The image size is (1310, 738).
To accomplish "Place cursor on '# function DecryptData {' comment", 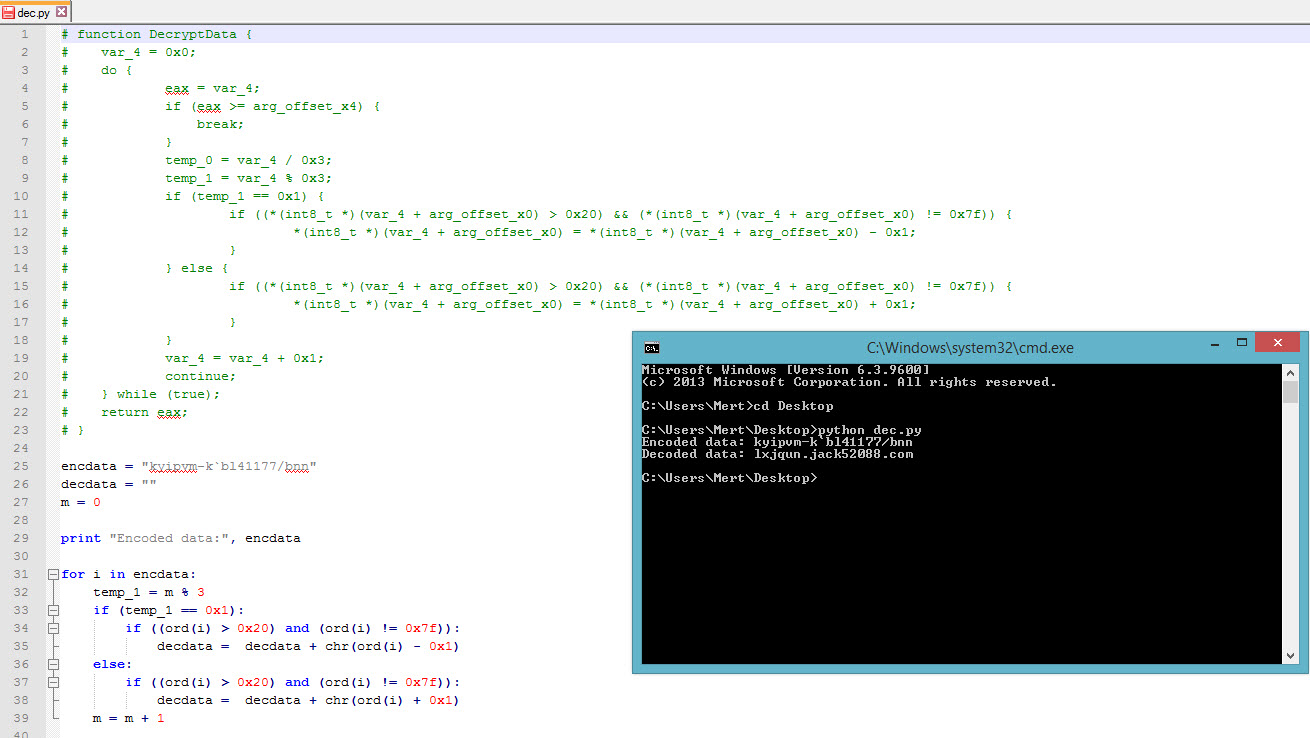I will point(157,34).
